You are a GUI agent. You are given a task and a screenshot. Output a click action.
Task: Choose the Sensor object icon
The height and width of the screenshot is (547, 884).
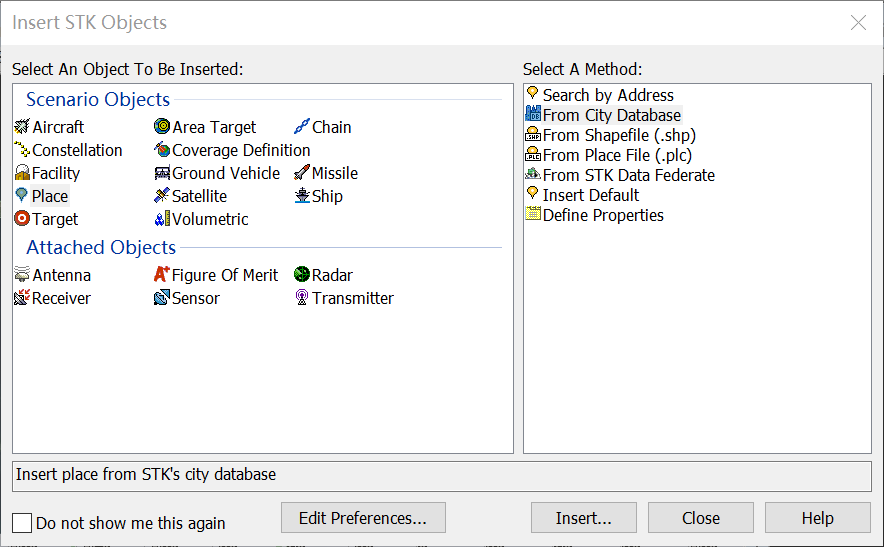tap(162, 298)
